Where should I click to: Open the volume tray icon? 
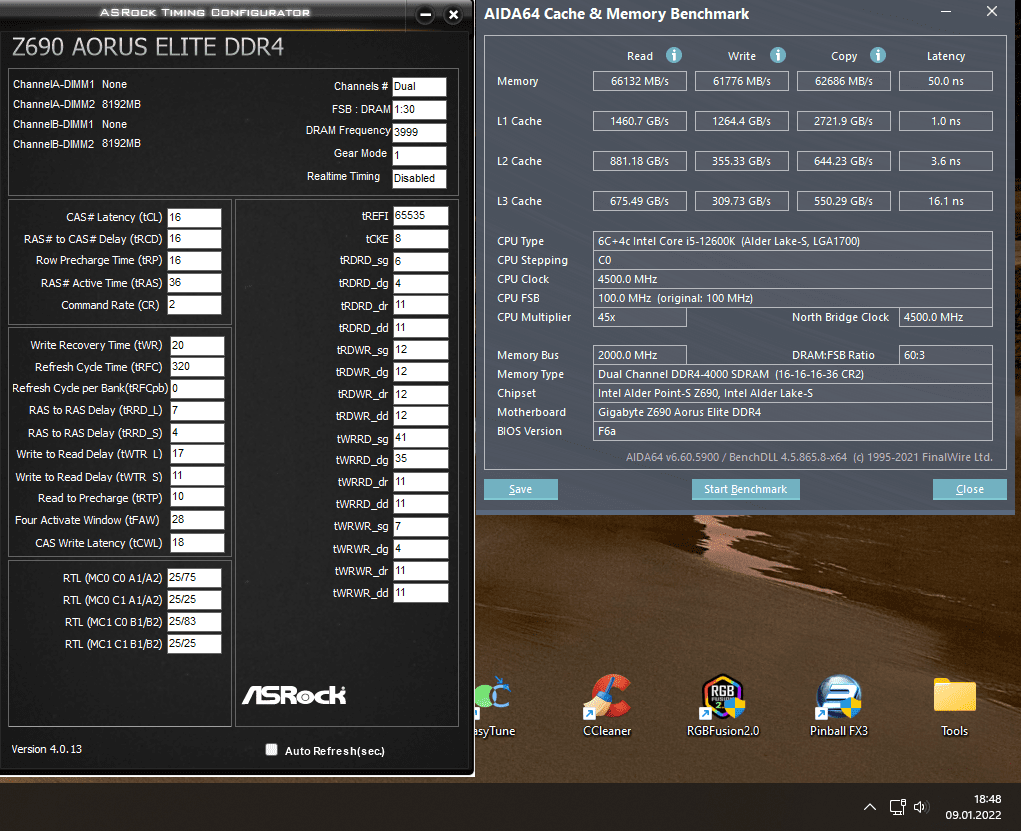coord(921,807)
